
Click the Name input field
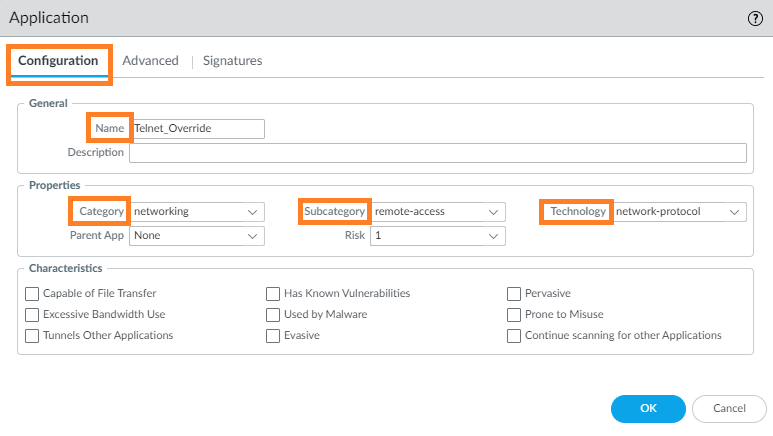tap(198, 128)
